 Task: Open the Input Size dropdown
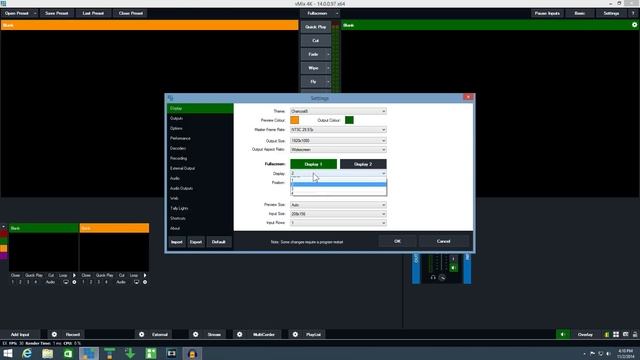click(x=338, y=213)
